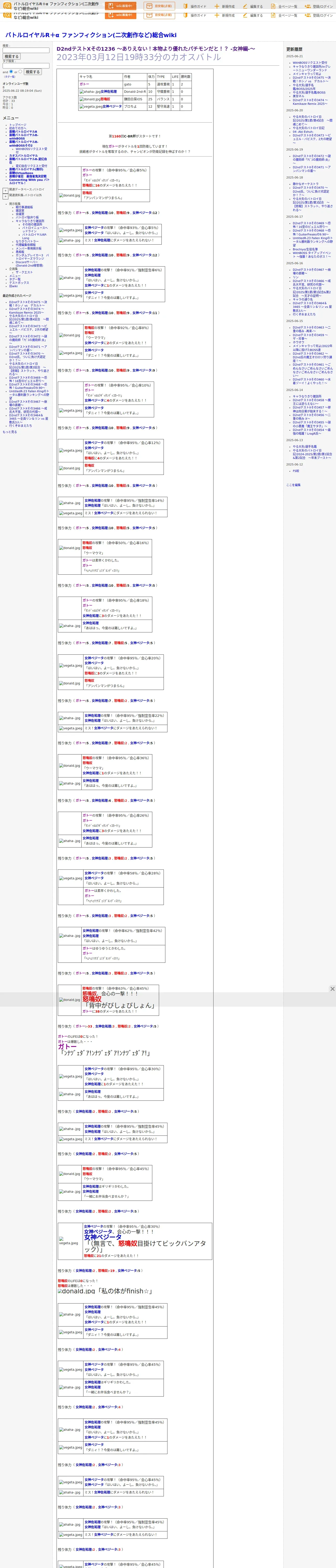The width and height of the screenshot is (336, 1568).
Task: Open 直轄Virtualboss menu link
Action: tap(21, 173)
